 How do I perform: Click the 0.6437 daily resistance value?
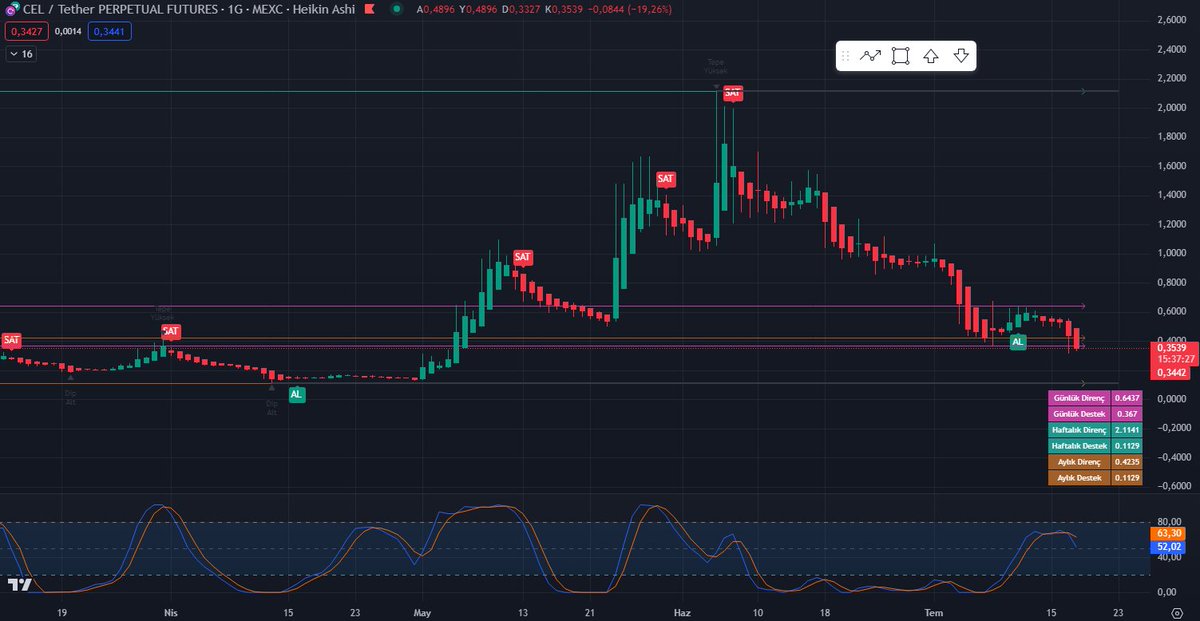click(1128, 398)
